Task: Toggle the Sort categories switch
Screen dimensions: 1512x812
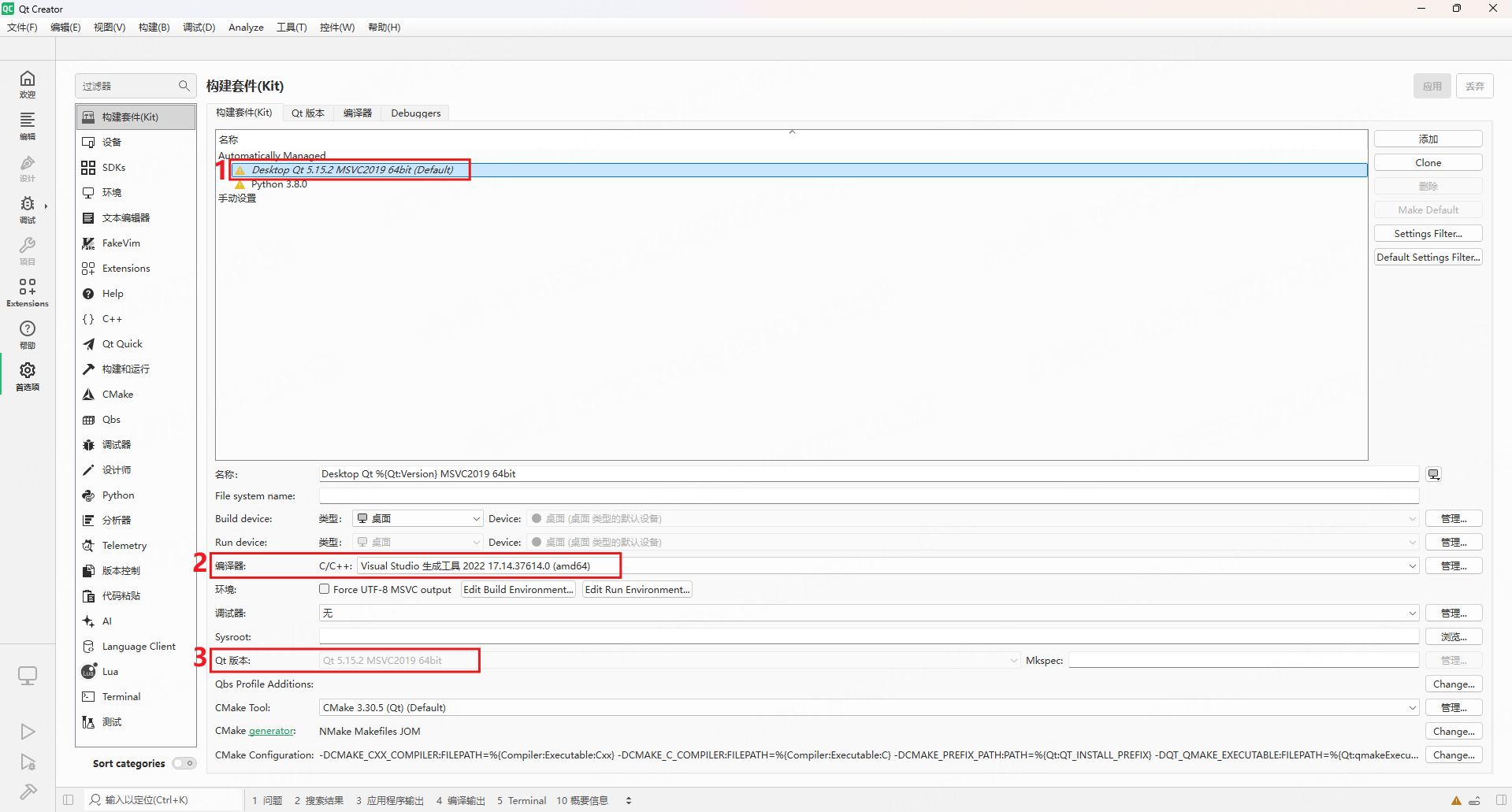Action: click(x=184, y=763)
